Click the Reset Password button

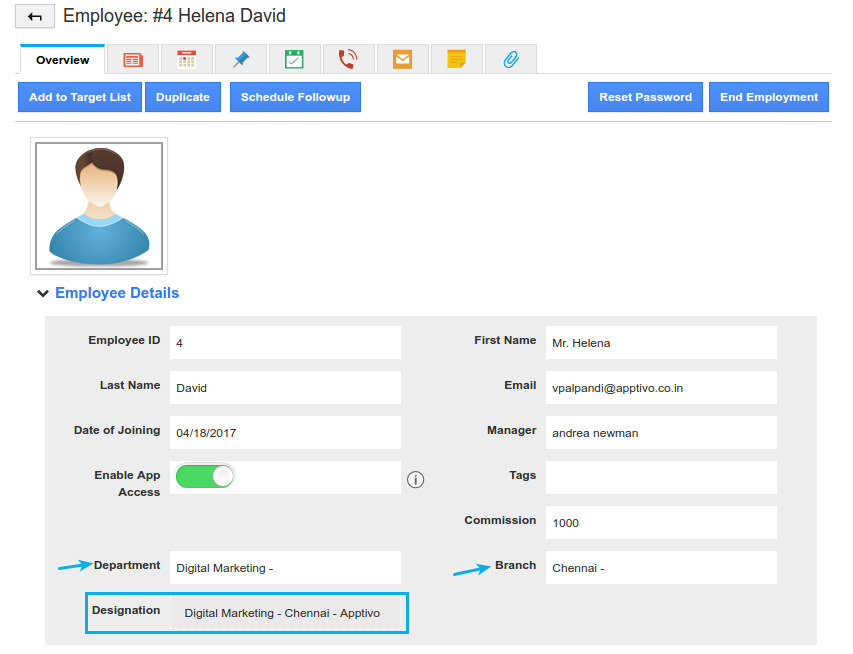coord(645,96)
